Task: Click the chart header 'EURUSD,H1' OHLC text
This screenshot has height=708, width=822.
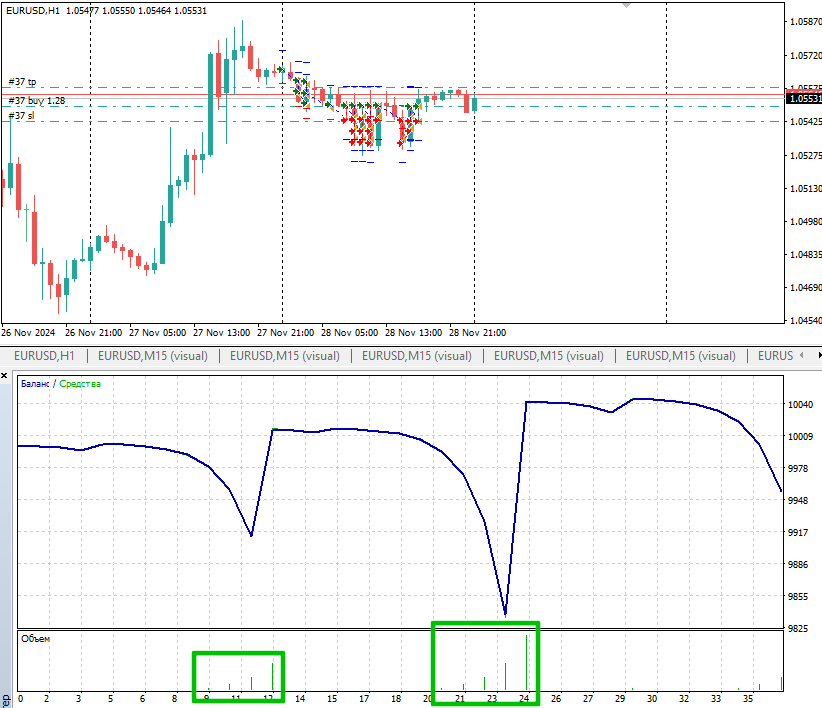Action: (106, 10)
